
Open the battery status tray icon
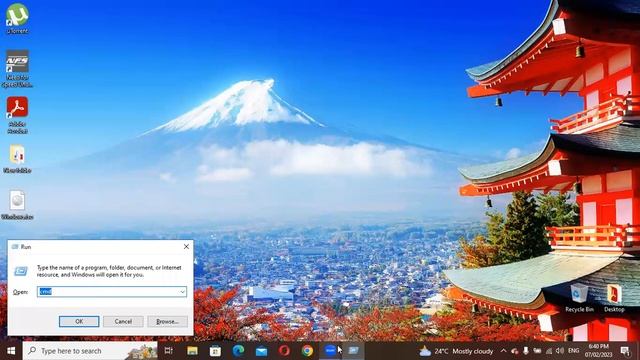[537, 351]
